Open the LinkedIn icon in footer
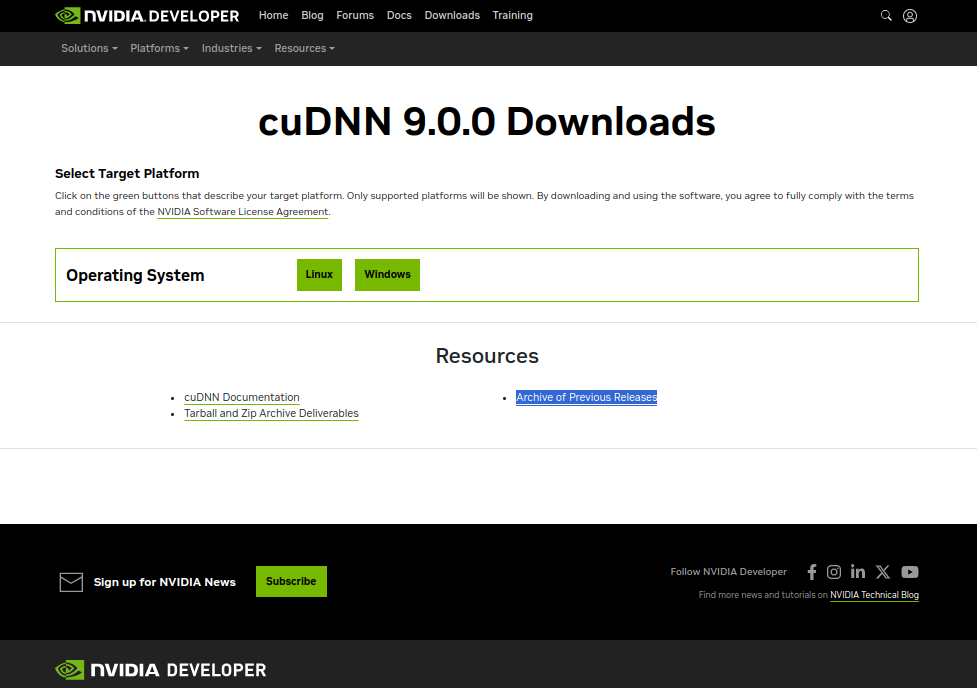The width and height of the screenshot is (977, 688). [x=858, y=571]
